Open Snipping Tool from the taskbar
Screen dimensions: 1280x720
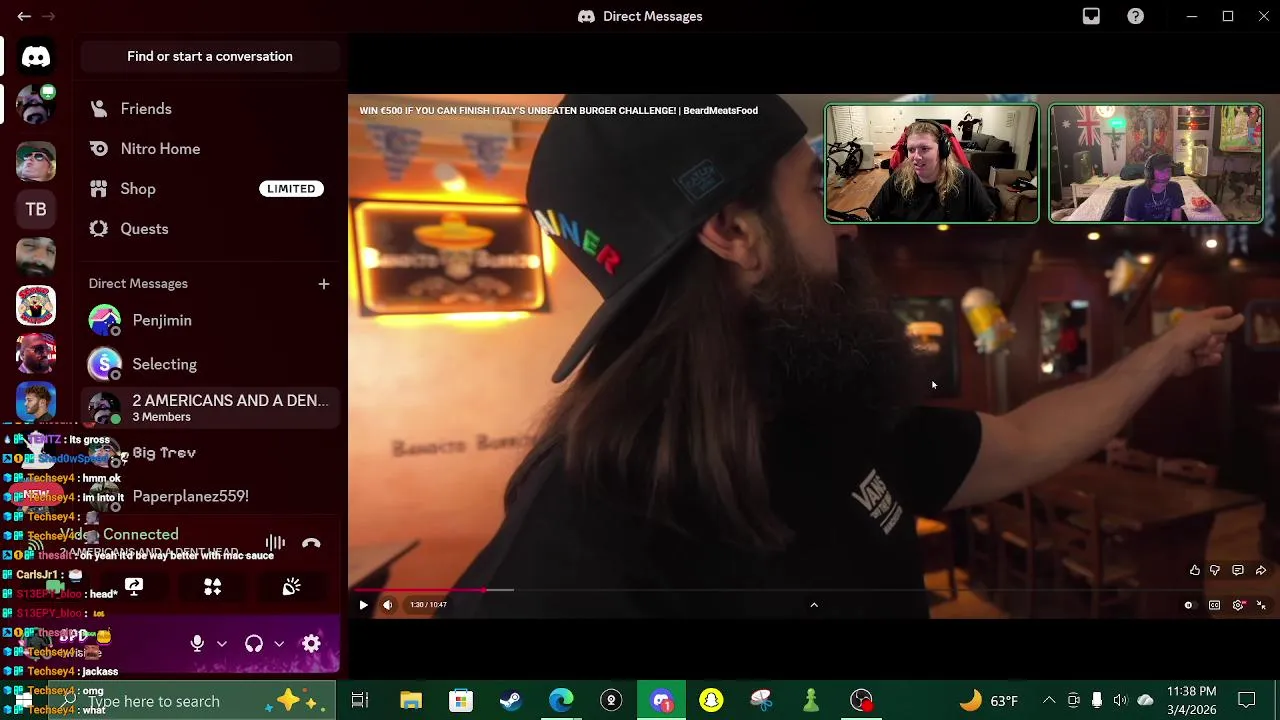[761, 700]
